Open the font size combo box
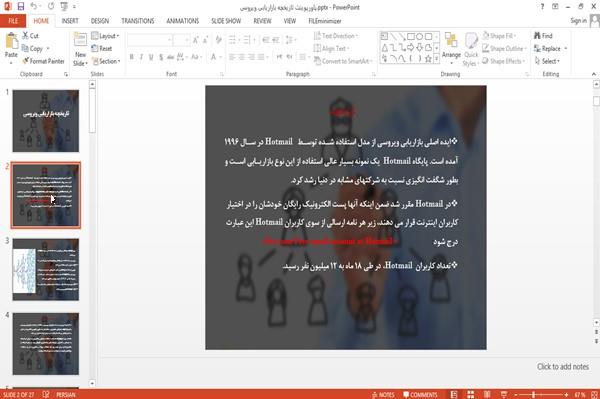Screen dimensions: 600x399 click(181, 40)
